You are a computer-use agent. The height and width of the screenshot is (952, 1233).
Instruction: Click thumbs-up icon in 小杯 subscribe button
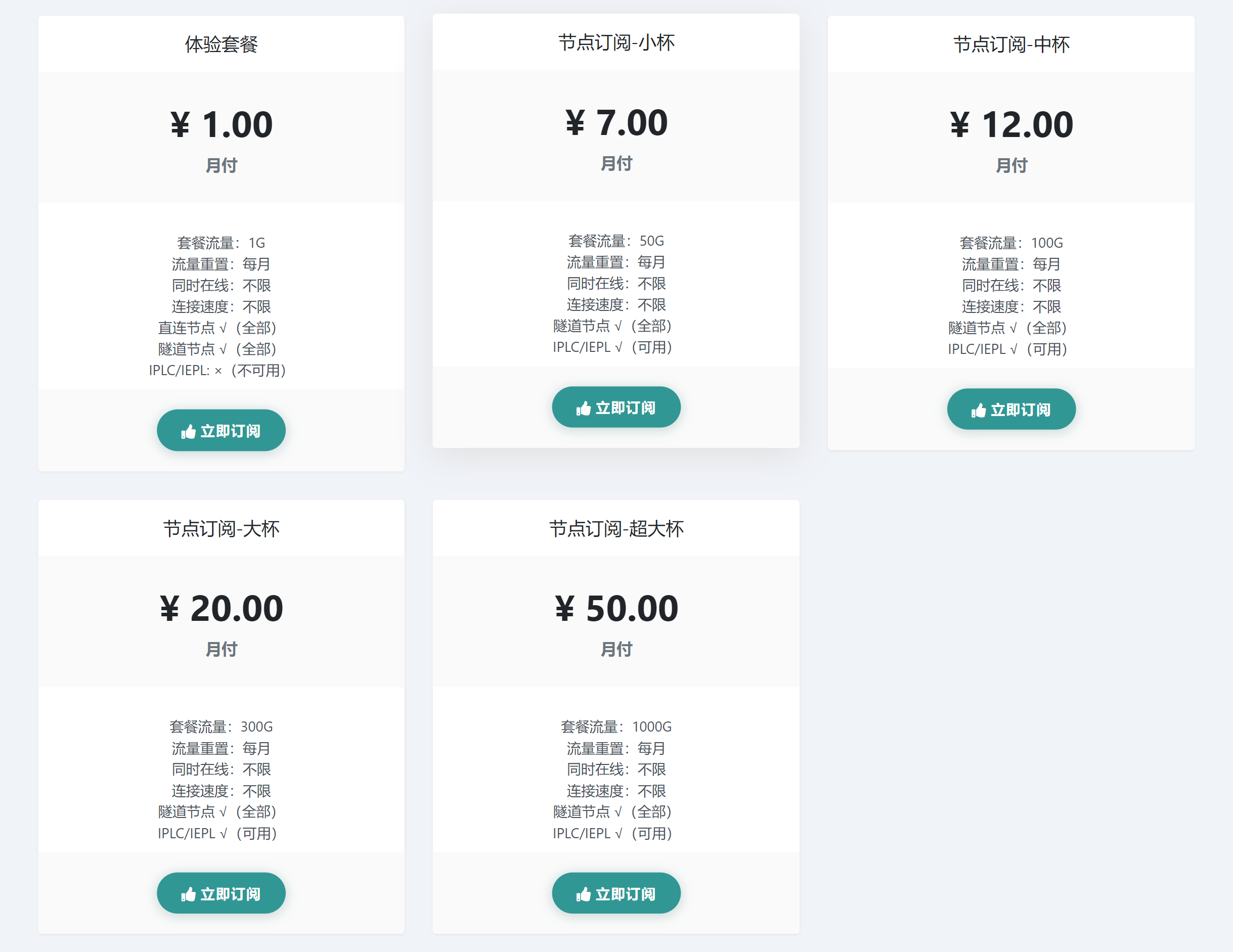click(583, 409)
